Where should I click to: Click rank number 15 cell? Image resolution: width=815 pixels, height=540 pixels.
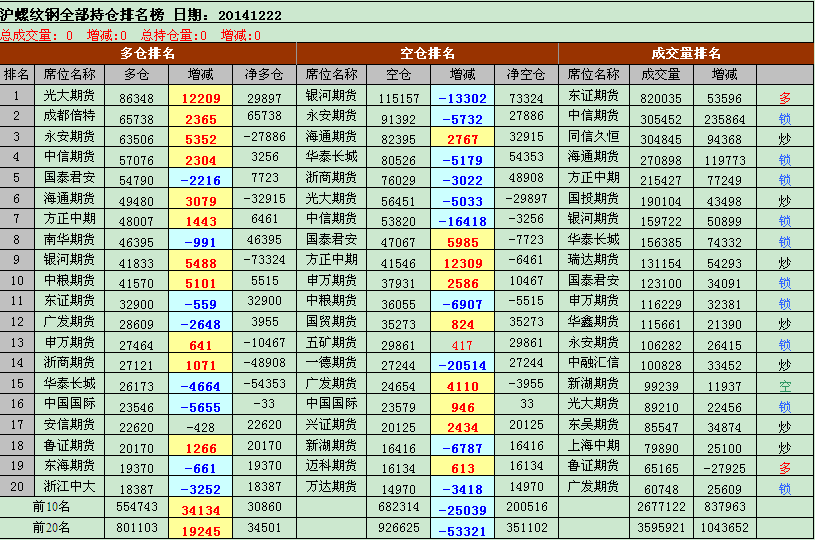[x=17, y=384]
